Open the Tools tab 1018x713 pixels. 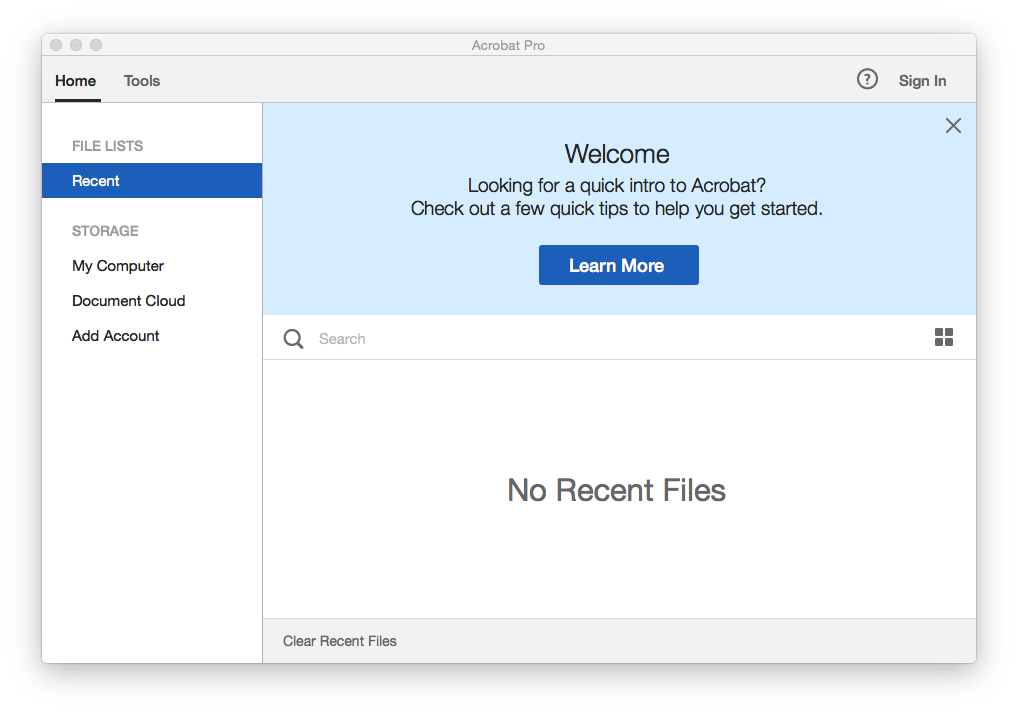[142, 81]
